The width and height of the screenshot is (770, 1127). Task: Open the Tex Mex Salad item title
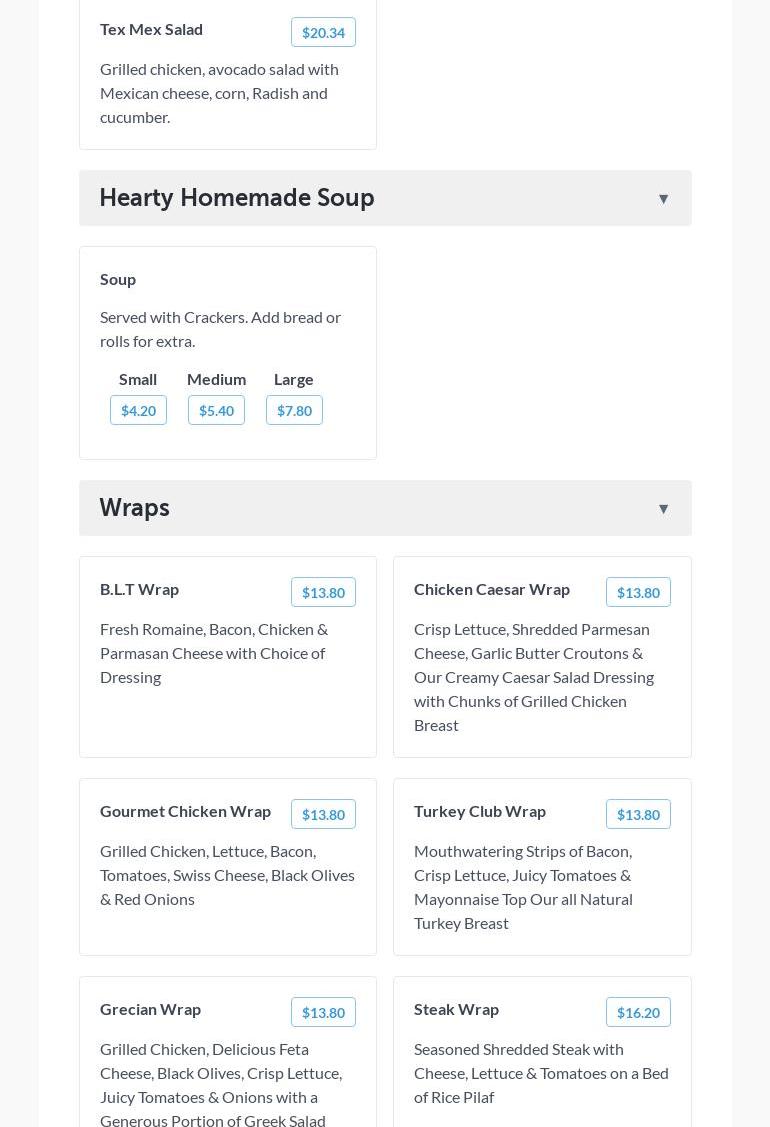tap(151, 29)
